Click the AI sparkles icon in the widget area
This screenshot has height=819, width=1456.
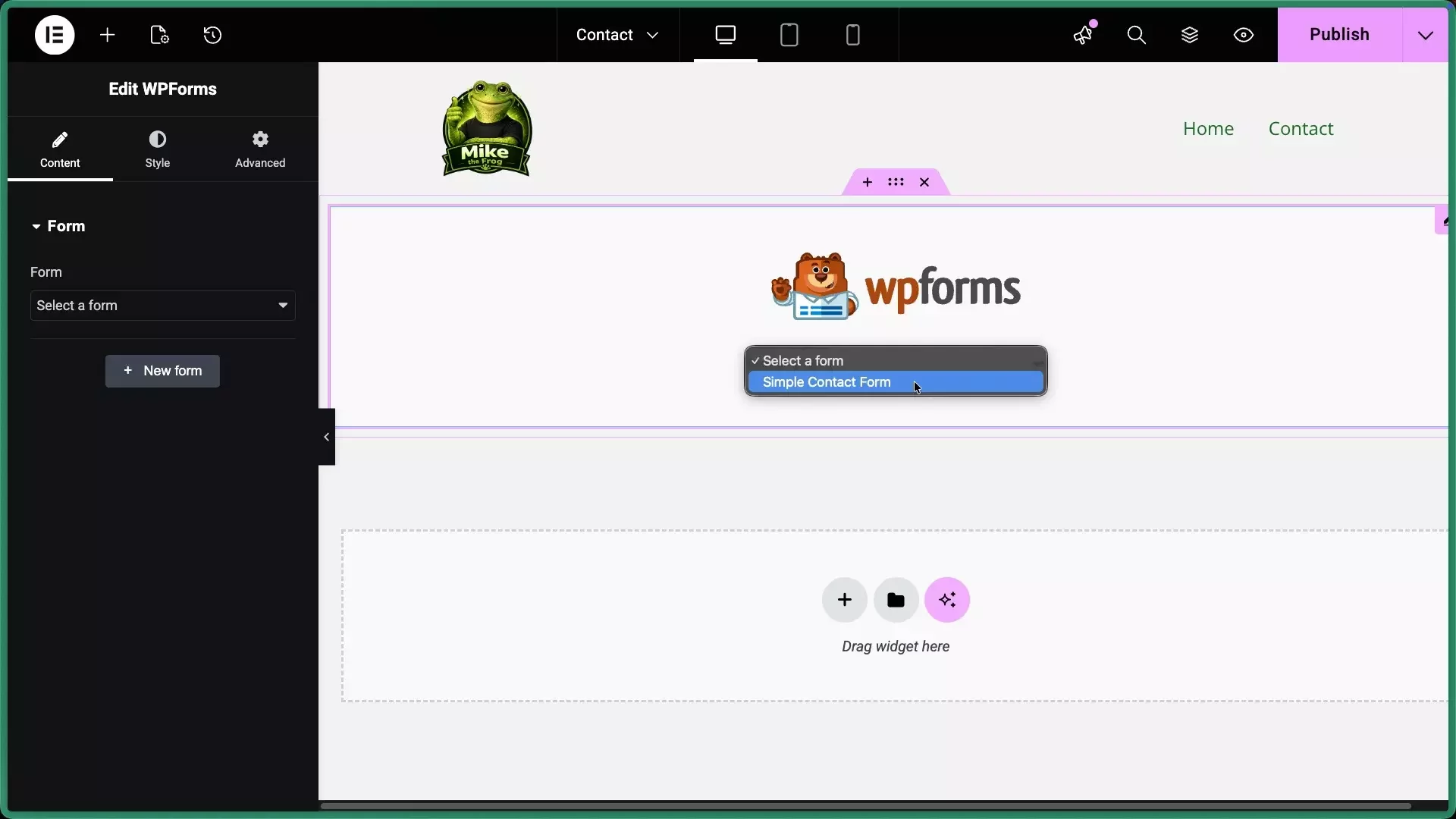(x=946, y=599)
